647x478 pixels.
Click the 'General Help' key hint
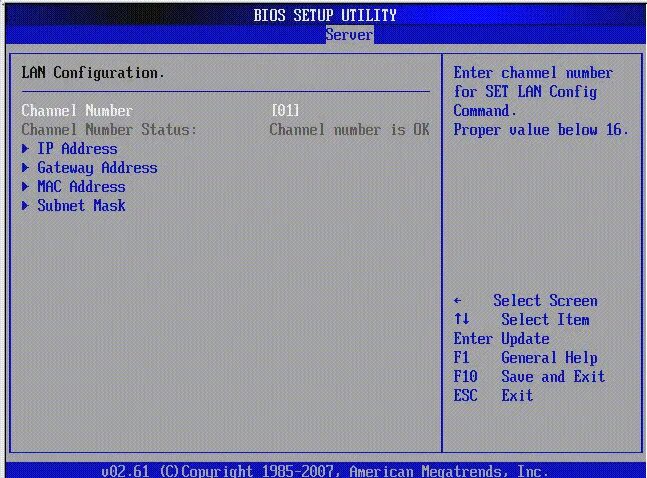(x=549, y=357)
